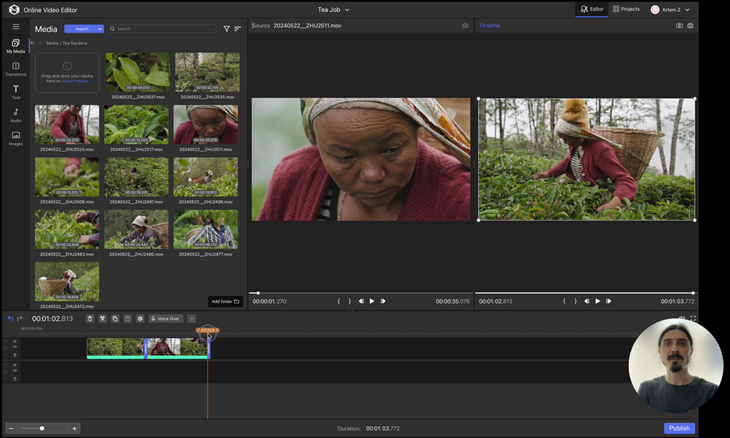Viewport: 730px width, 438px height.
Task: Select thumbnail 20240522__ZHU2511.mov
Action: tap(206, 125)
